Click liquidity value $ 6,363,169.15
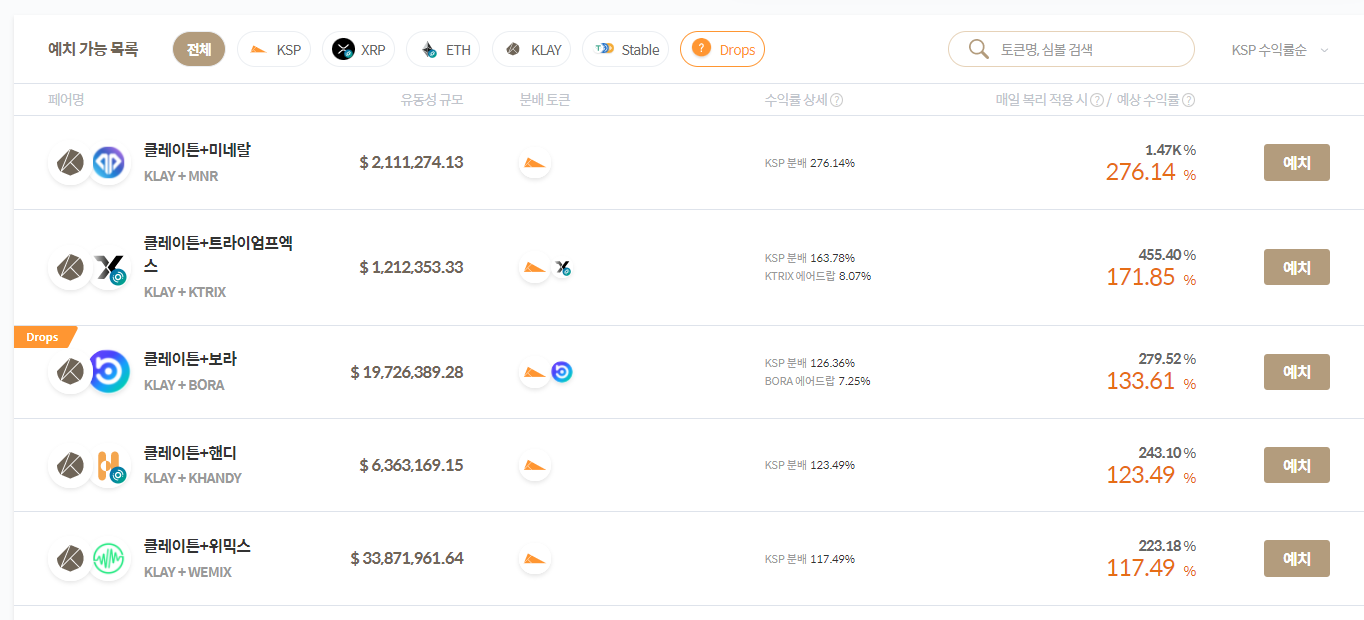Image resolution: width=1364 pixels, height=620 pixels. point(411,465)
